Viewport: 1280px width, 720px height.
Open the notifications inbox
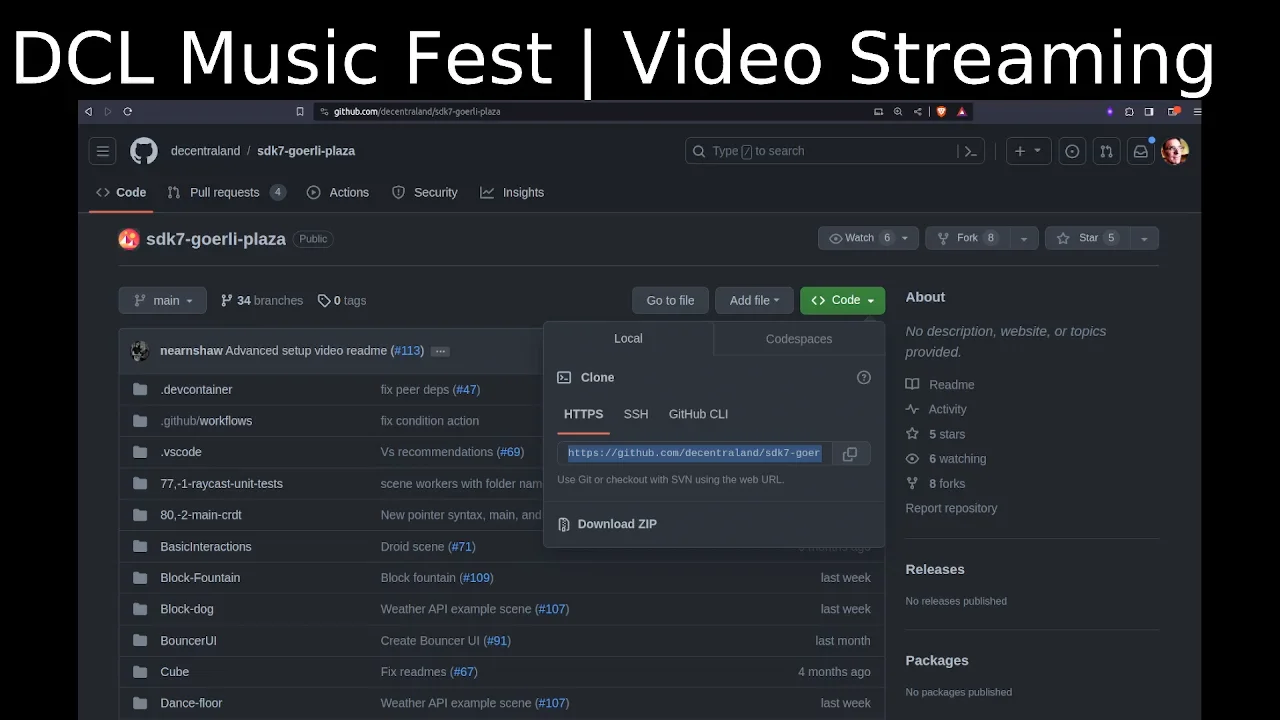[x=1140, y=151]
